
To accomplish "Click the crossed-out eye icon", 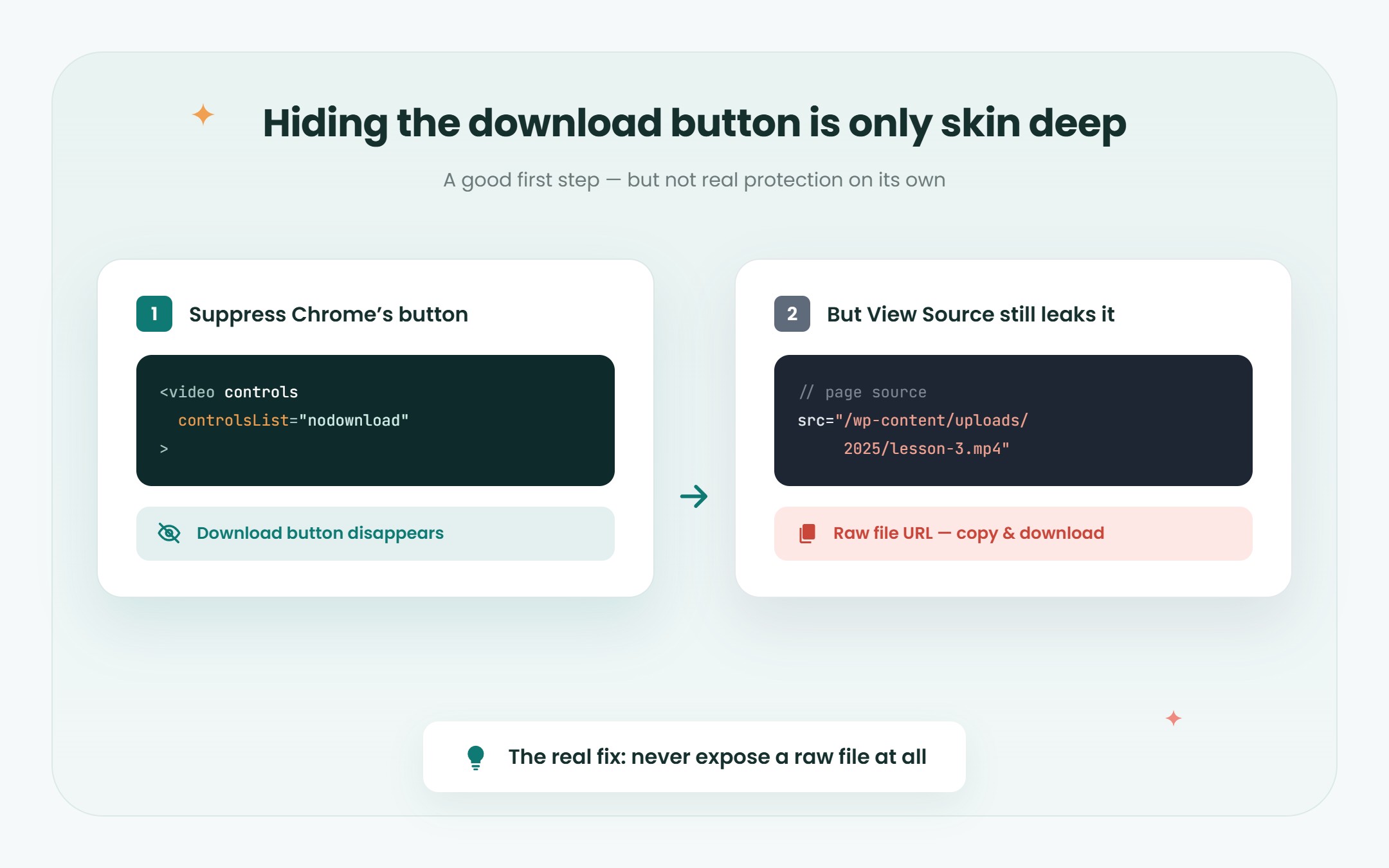I will (x=169, y=533).
